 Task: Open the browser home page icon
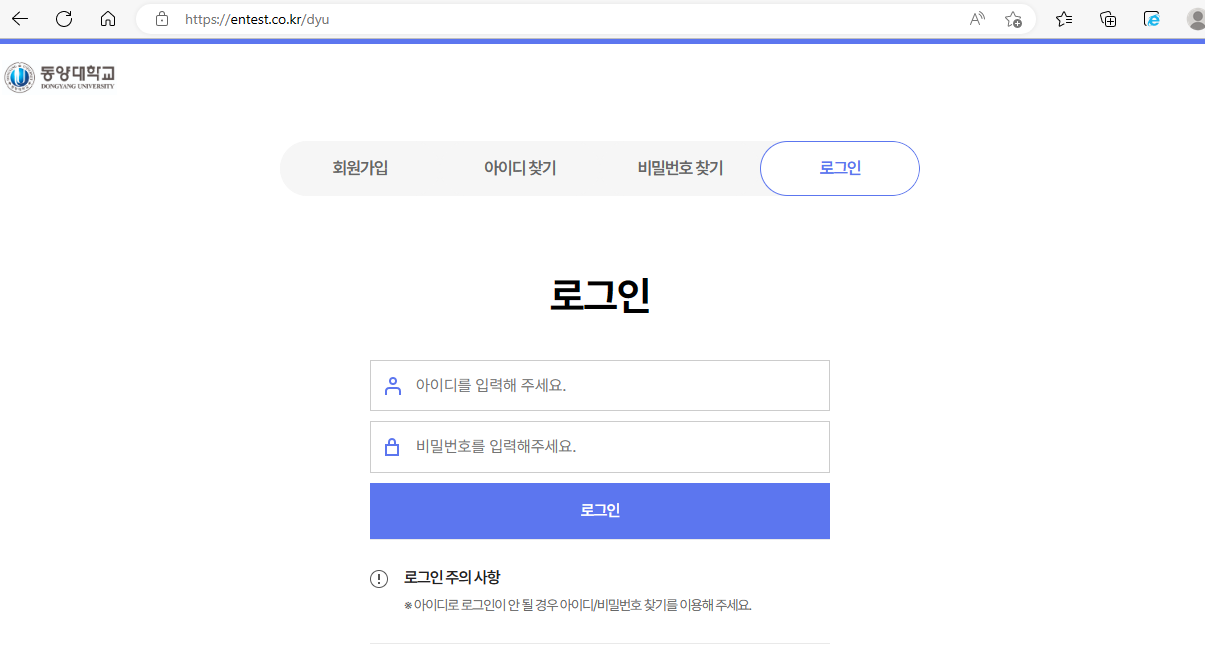108,19
